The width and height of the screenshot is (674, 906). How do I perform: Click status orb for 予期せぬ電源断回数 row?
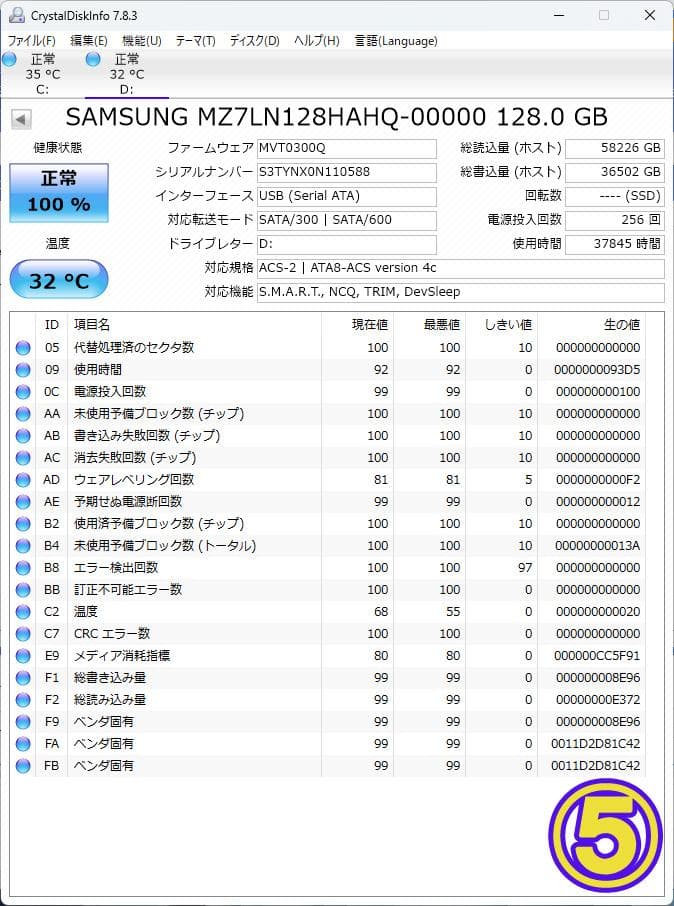[x=23, y=502]
